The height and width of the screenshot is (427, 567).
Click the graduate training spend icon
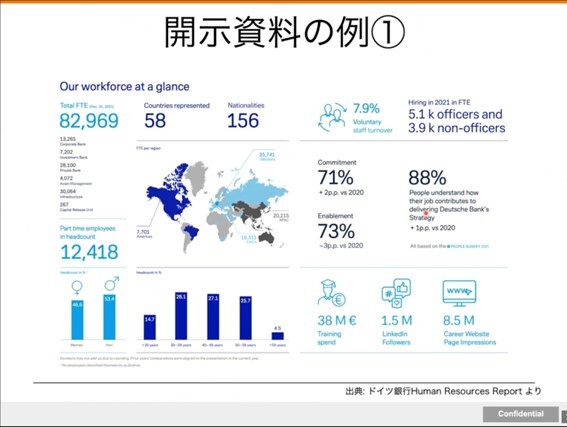coord(332,293)
